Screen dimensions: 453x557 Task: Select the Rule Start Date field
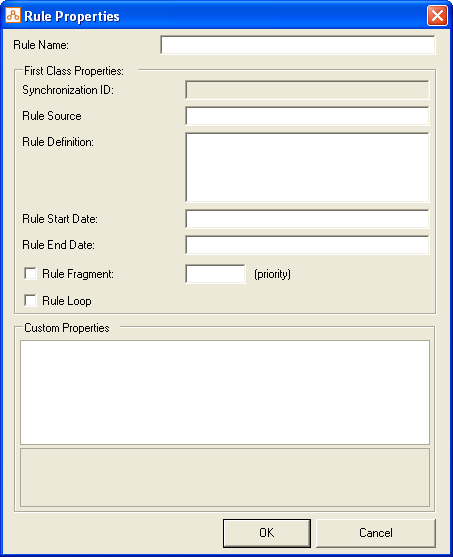[307, 219]
